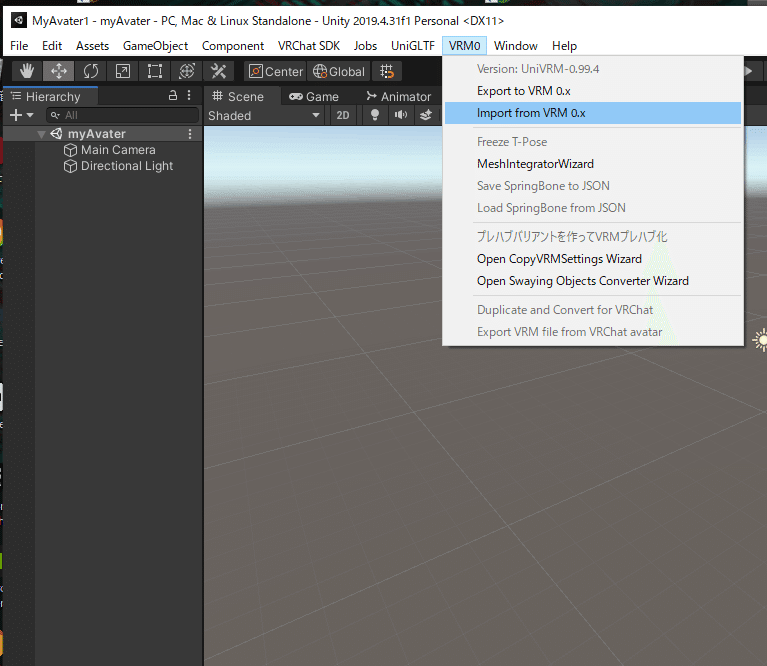Collapse the myAvater scene
Screen dimensions: 767x666
point(42,134)
